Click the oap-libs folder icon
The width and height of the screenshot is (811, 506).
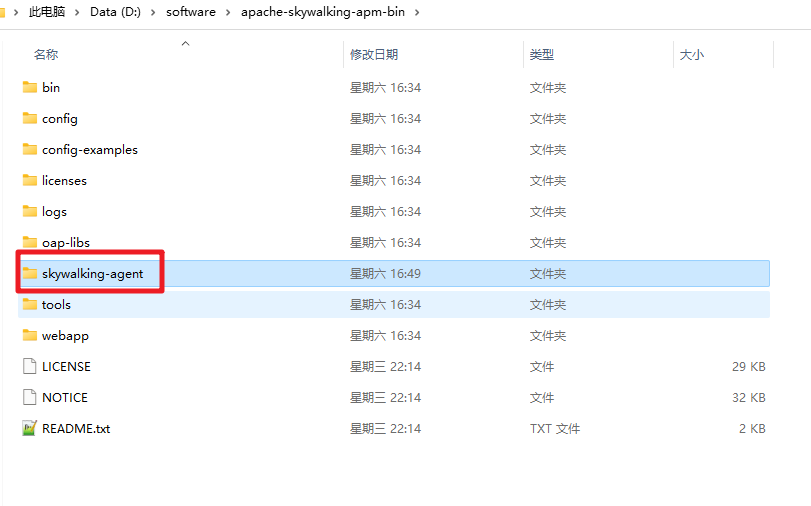30,242
